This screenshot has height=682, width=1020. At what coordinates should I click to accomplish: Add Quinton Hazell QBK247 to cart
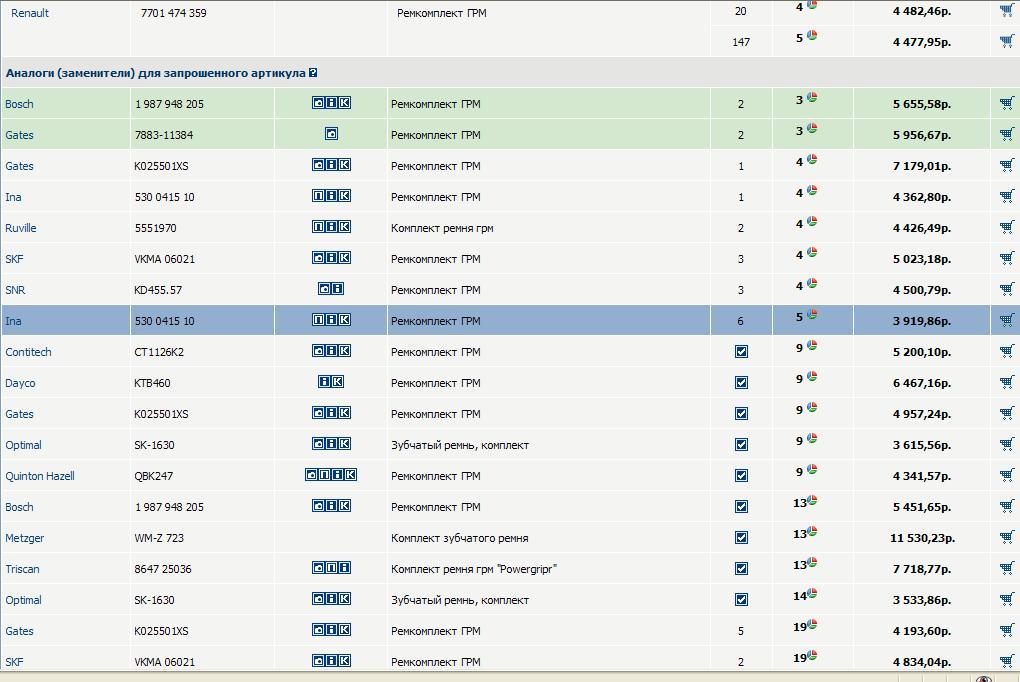pos(1006,475)
